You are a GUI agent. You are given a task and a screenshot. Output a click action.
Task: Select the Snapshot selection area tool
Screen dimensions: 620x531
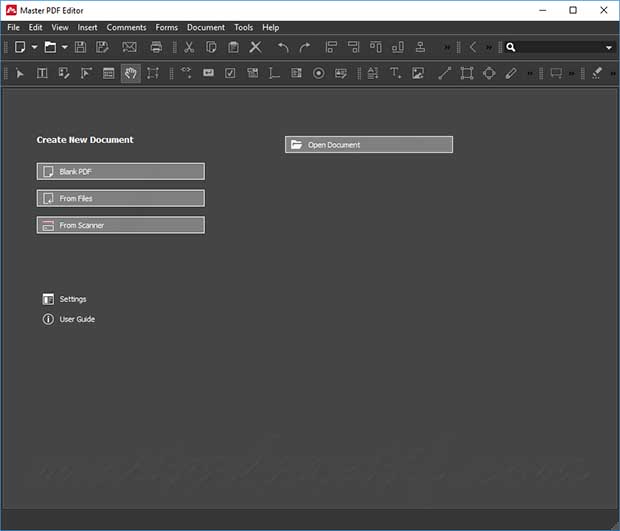153,74
